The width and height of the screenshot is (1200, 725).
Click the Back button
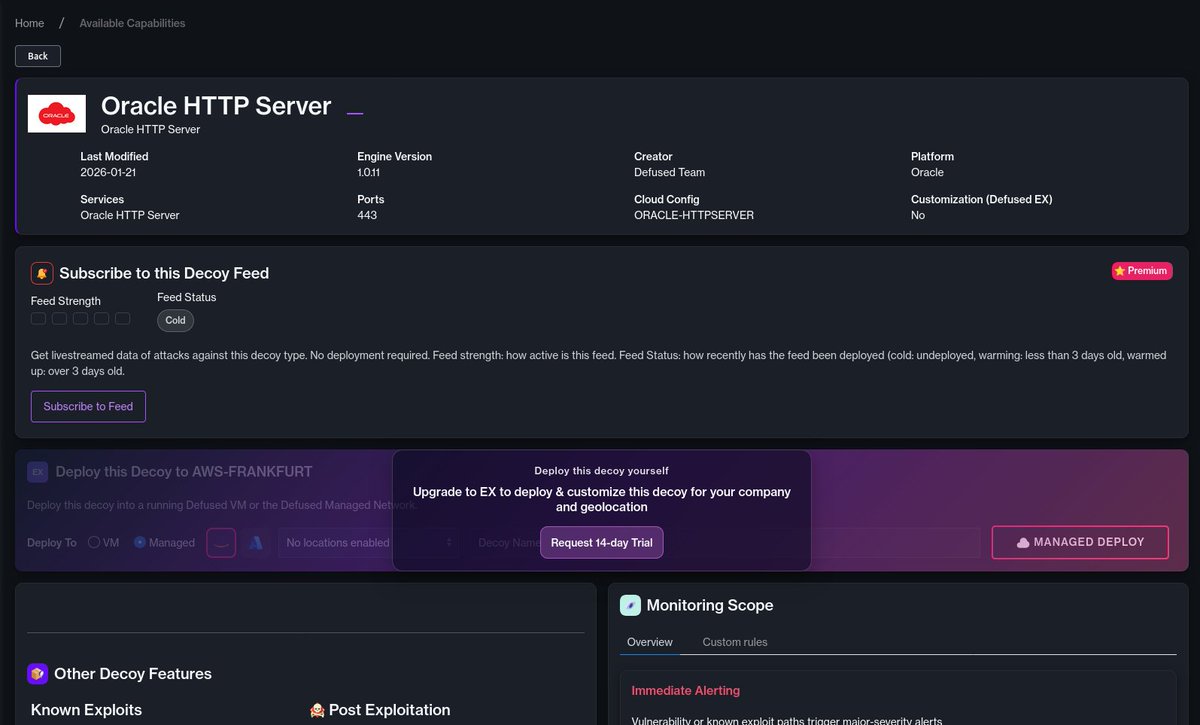point(38,56)
